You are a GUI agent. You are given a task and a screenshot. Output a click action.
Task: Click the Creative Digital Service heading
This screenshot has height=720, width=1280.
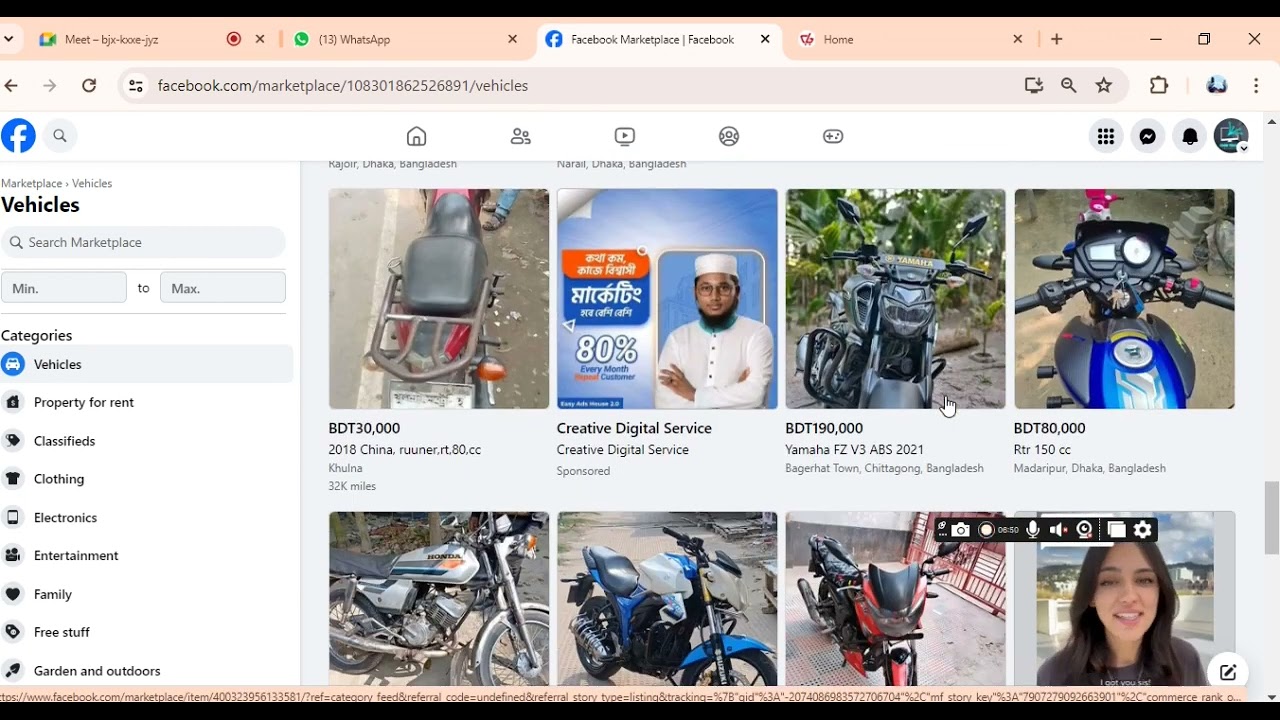(x=634, y=428)
